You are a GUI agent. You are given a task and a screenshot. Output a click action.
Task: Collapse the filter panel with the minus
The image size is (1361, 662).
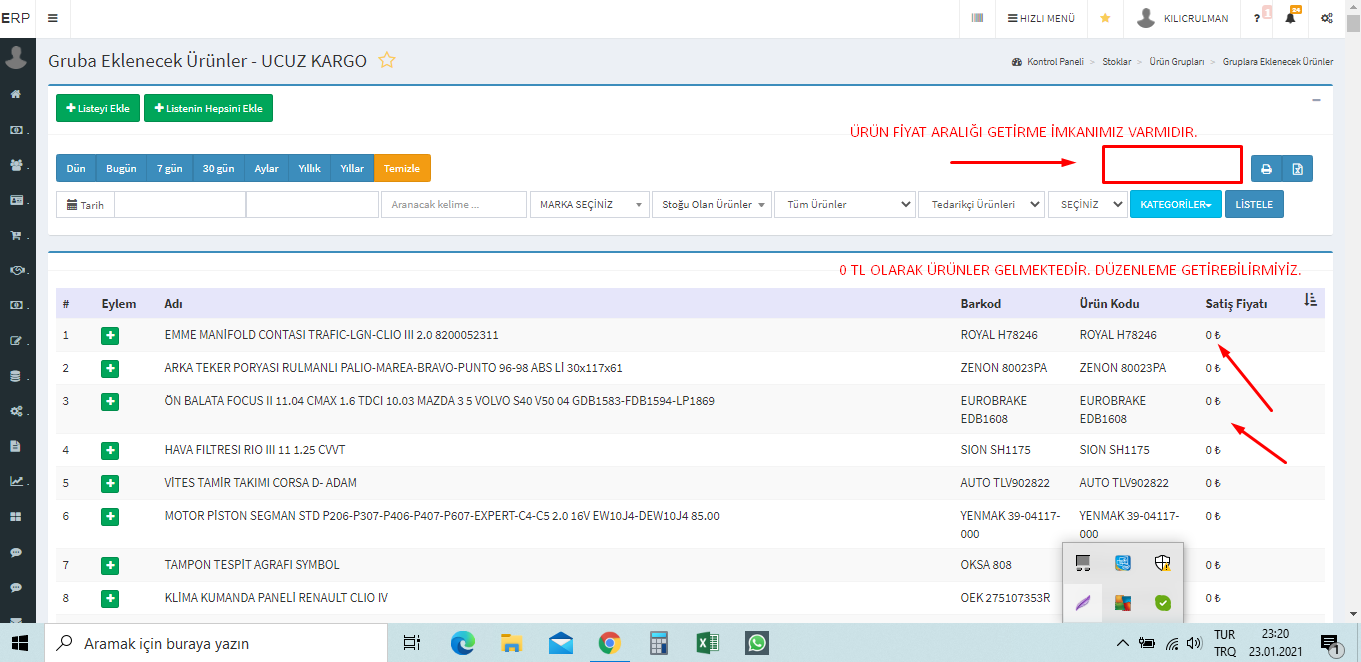(x=1316, y=100)
